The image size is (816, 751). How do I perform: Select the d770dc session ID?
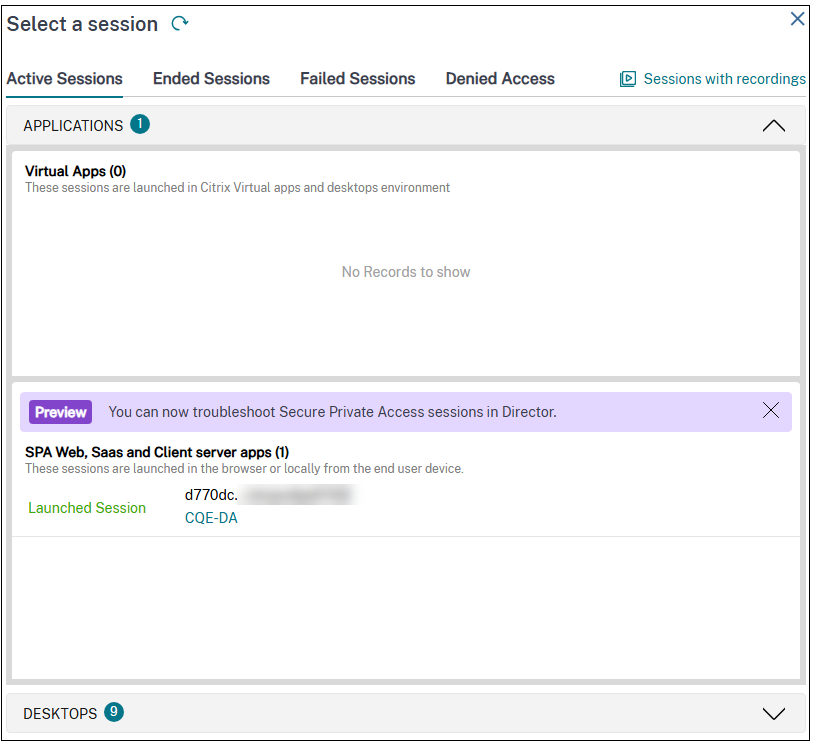pos(211,495)
